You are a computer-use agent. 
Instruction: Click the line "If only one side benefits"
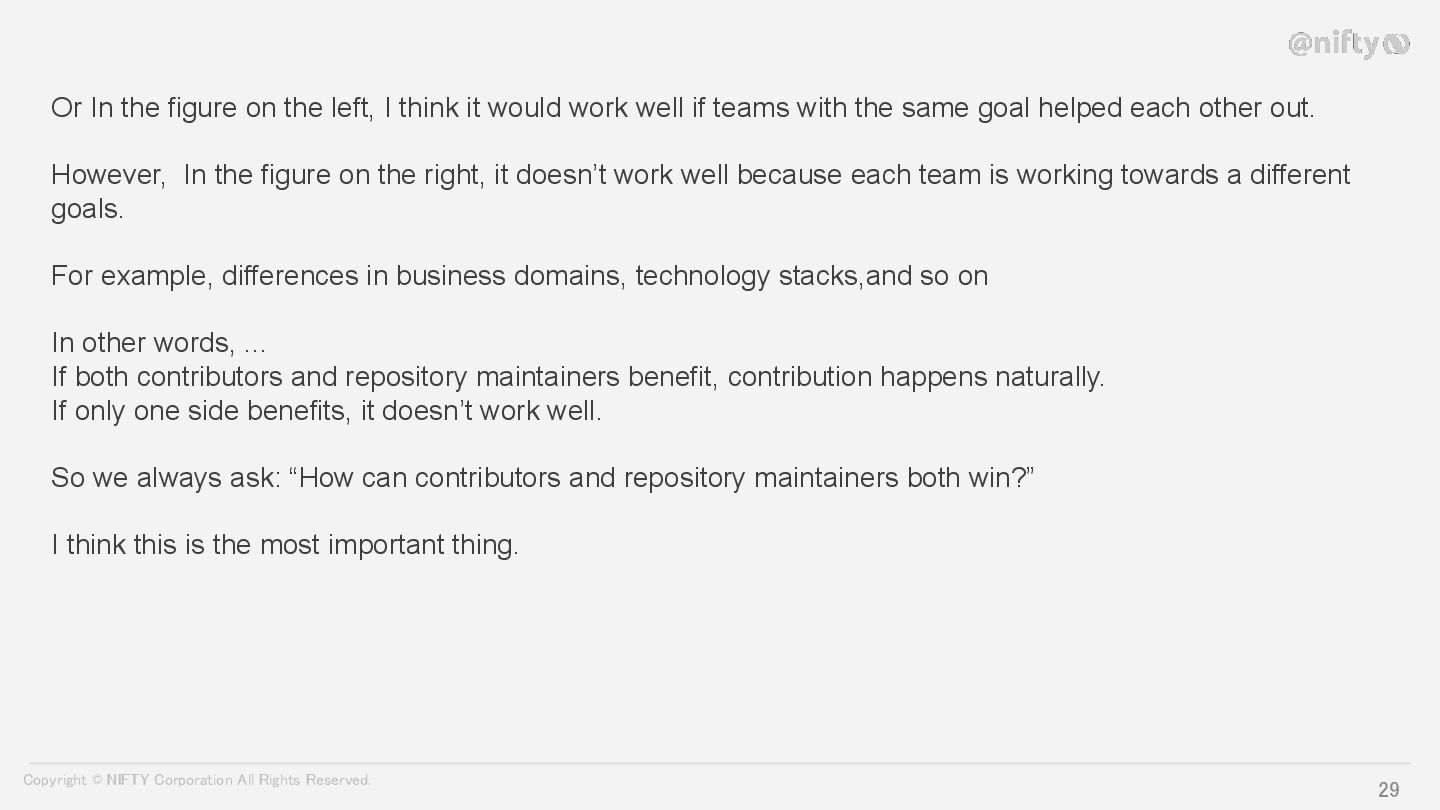pyautogui.click(x=326, y=411)
